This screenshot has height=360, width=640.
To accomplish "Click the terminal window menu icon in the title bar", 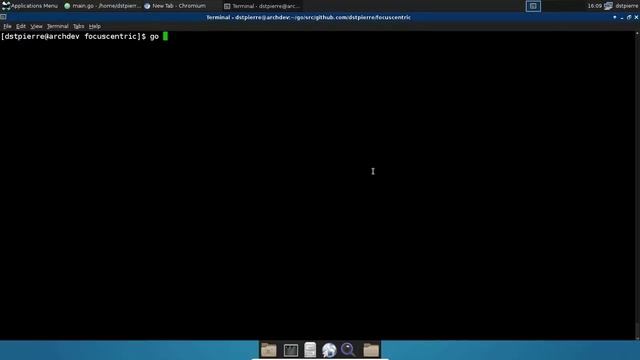I will 3,17.
